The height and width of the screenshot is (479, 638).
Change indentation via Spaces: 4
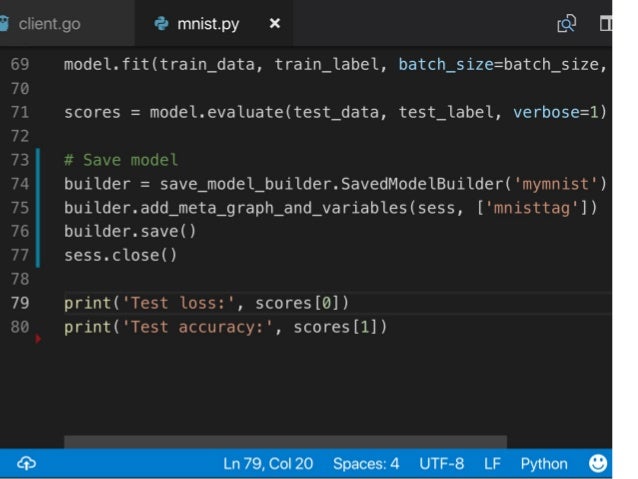366,464
